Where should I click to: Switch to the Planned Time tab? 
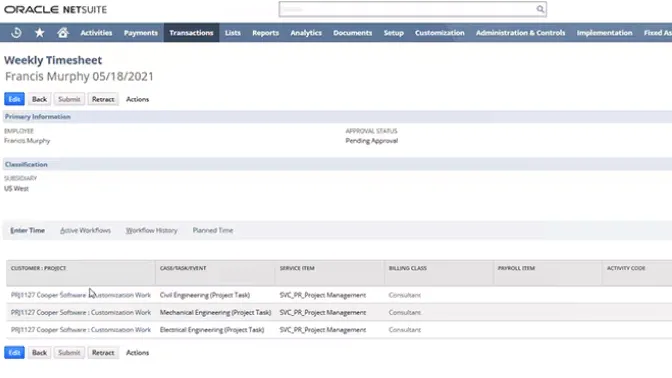pos(213,231)
